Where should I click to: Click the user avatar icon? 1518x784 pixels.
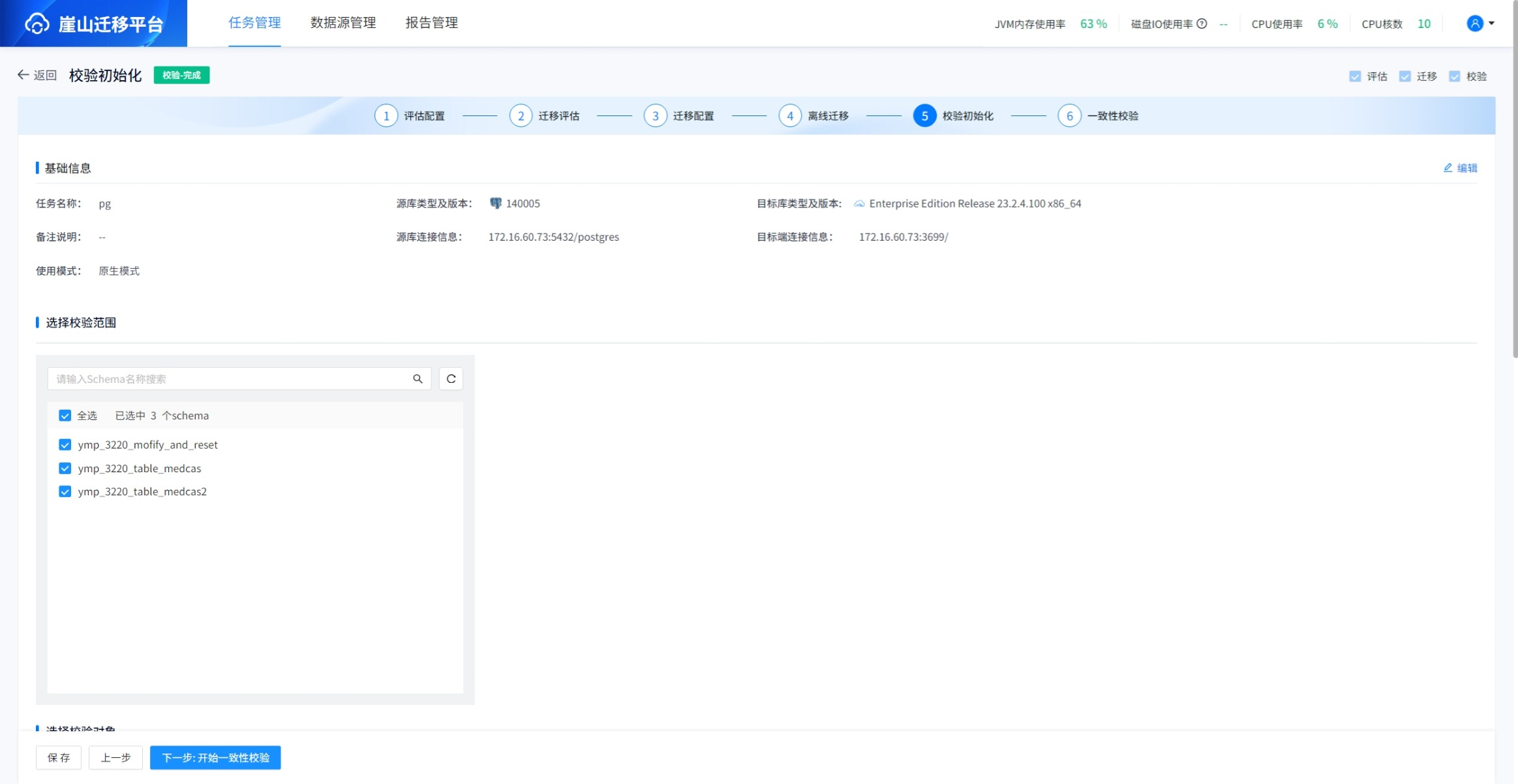[x=1474, y=23]
